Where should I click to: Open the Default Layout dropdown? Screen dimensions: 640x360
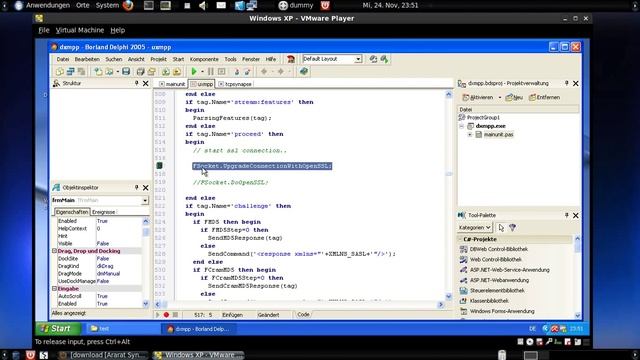point(358,59)
